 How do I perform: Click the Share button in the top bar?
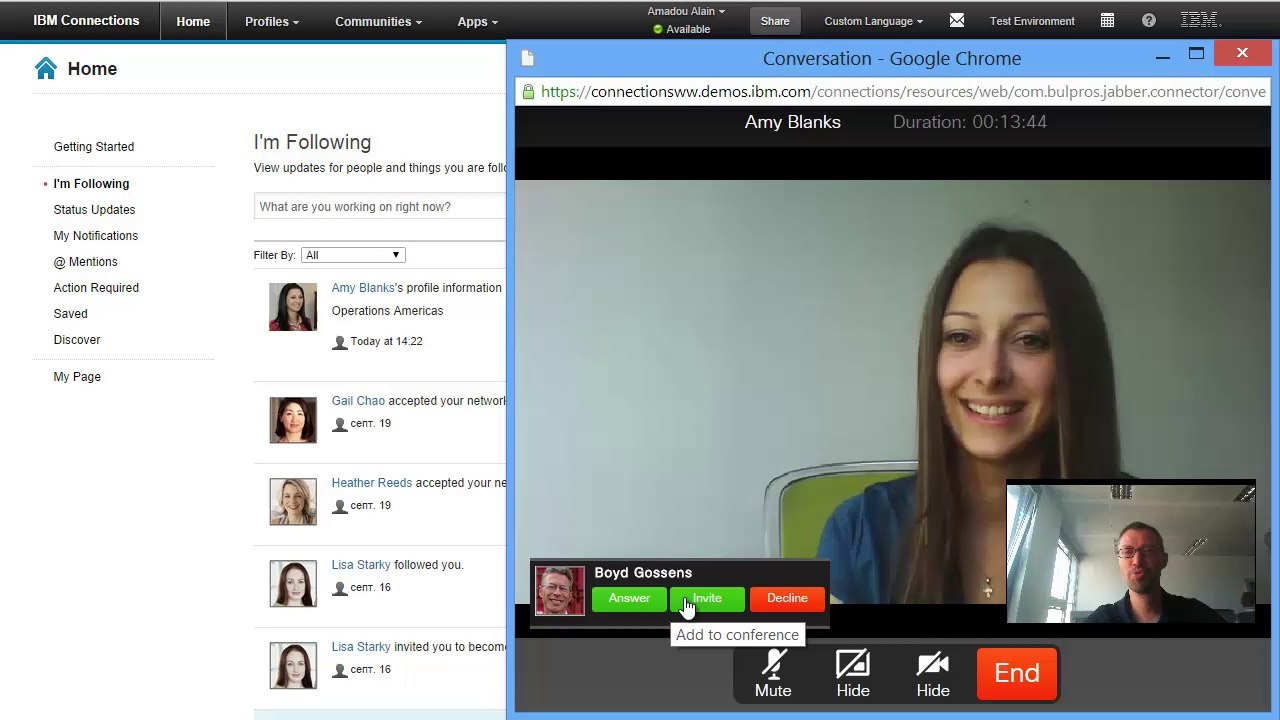775,21
